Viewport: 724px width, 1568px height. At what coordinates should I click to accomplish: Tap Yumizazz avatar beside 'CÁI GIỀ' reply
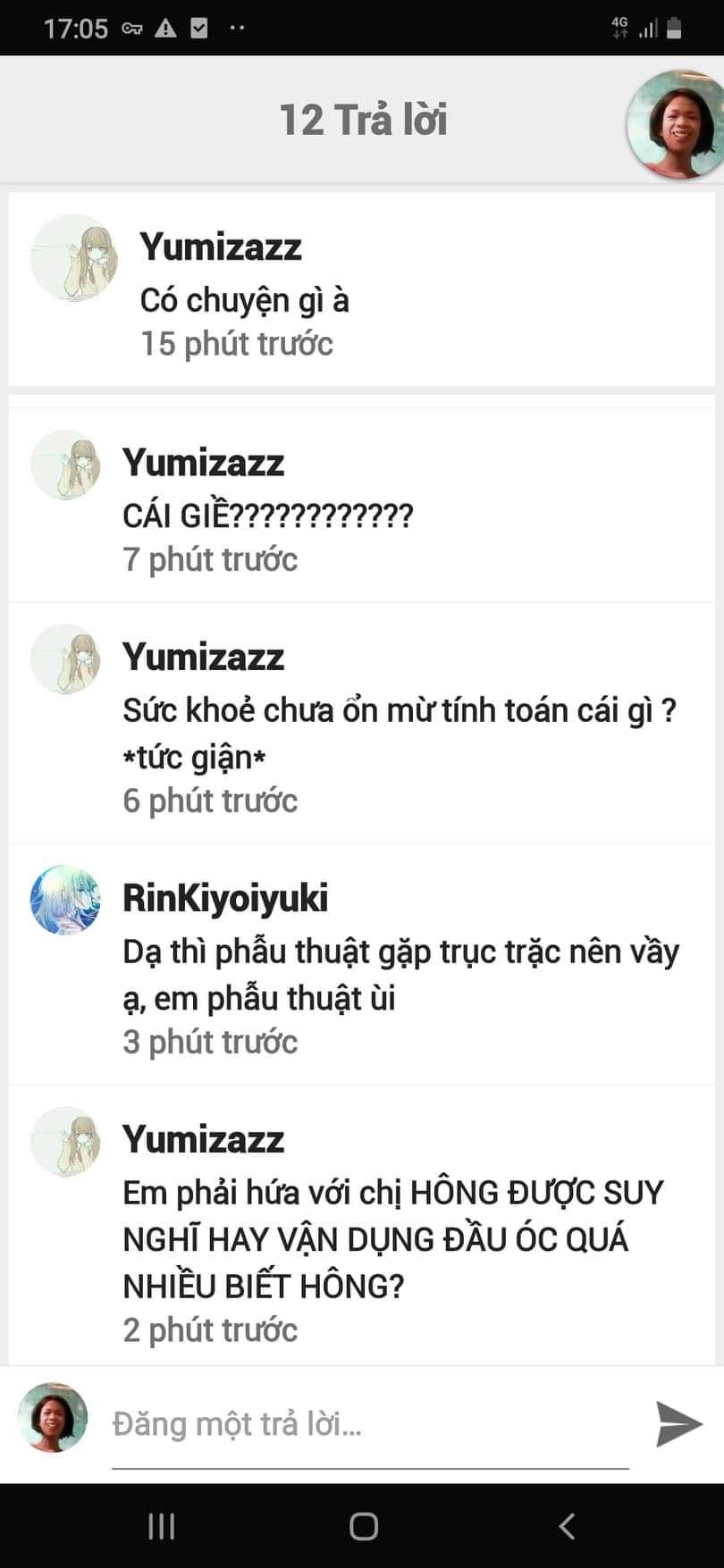pyautogui.click(x=65, y=465)
